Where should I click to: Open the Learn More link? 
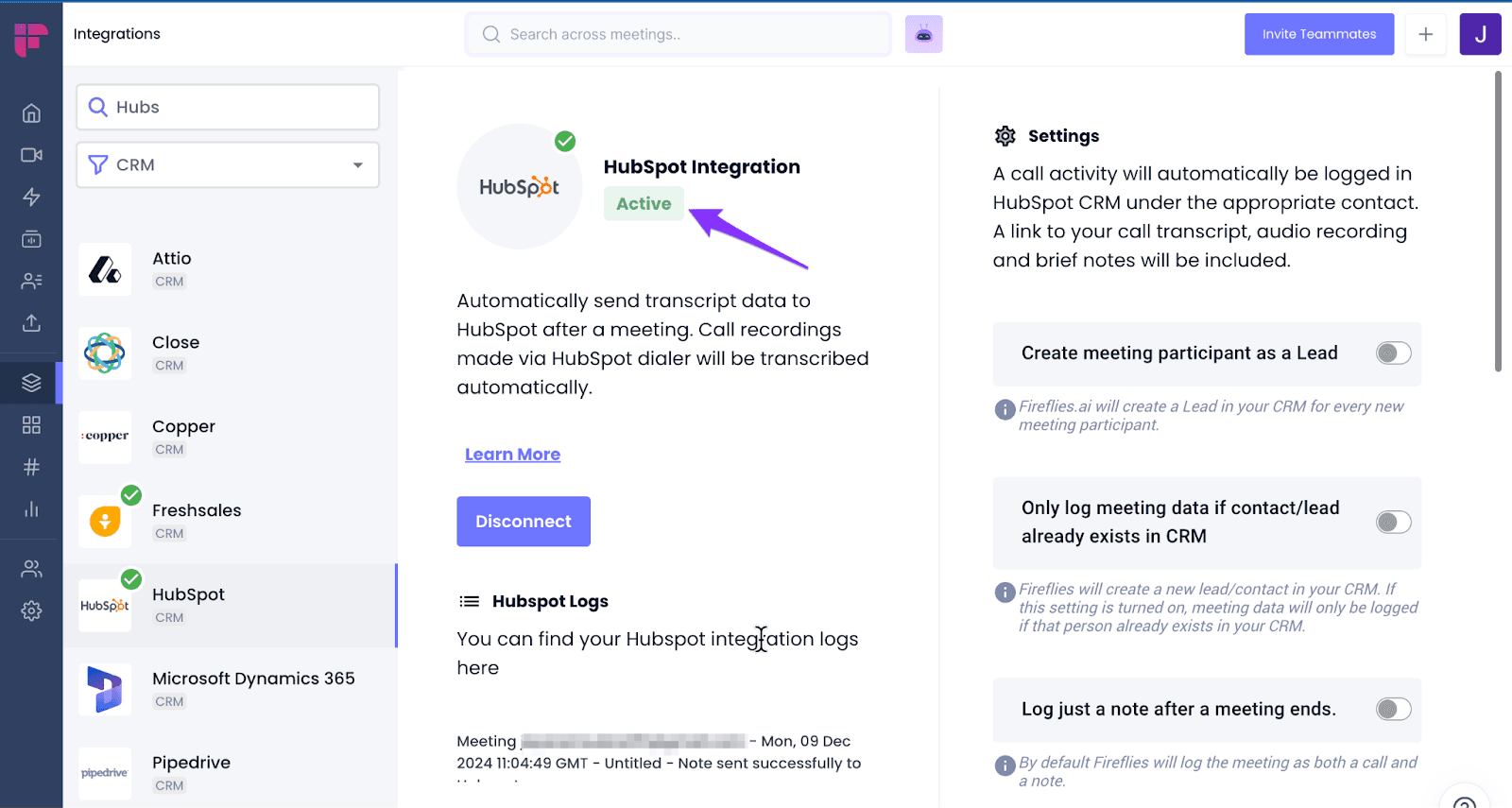pyautogui.click(x=512, y=455)
